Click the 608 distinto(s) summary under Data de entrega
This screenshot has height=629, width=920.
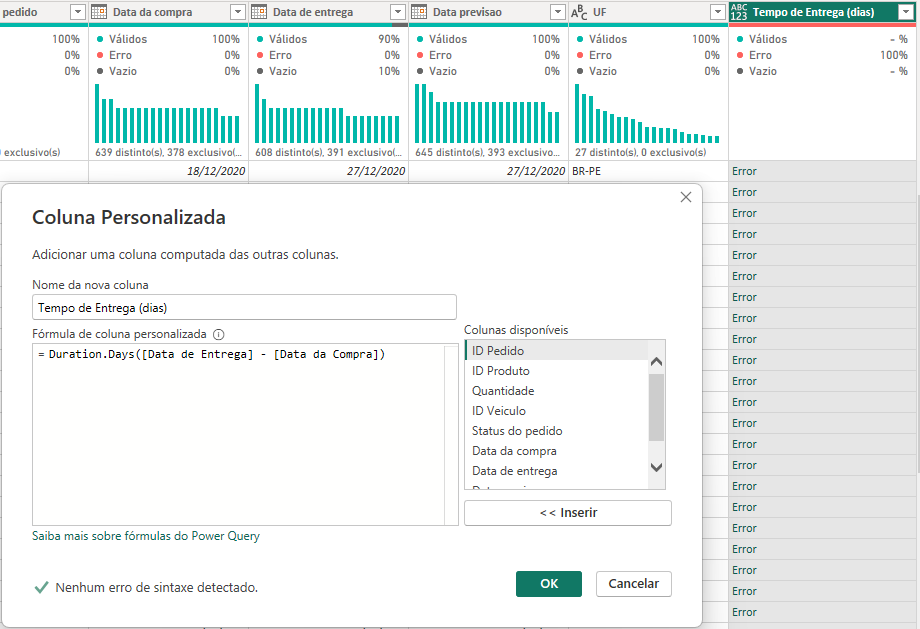pos(329,153)
